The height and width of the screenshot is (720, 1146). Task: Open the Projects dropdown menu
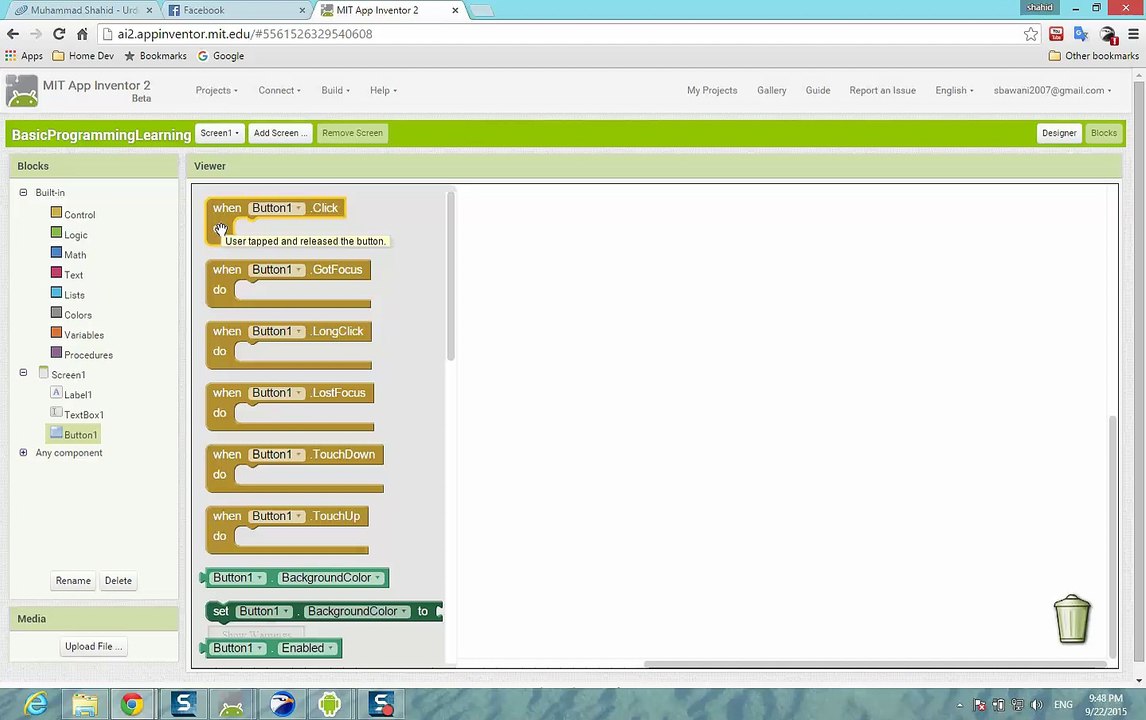[216, 91]
